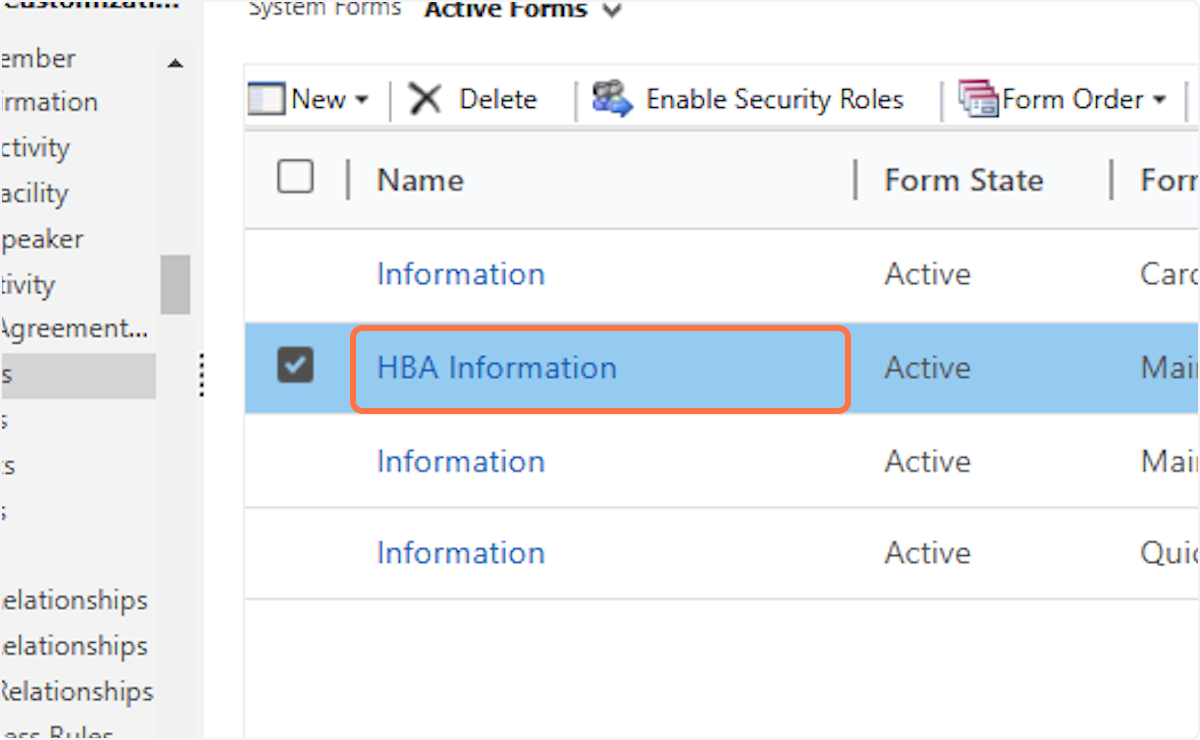Open the last Information form in list
1200x740 pixels.
click(x=460, y=553)
